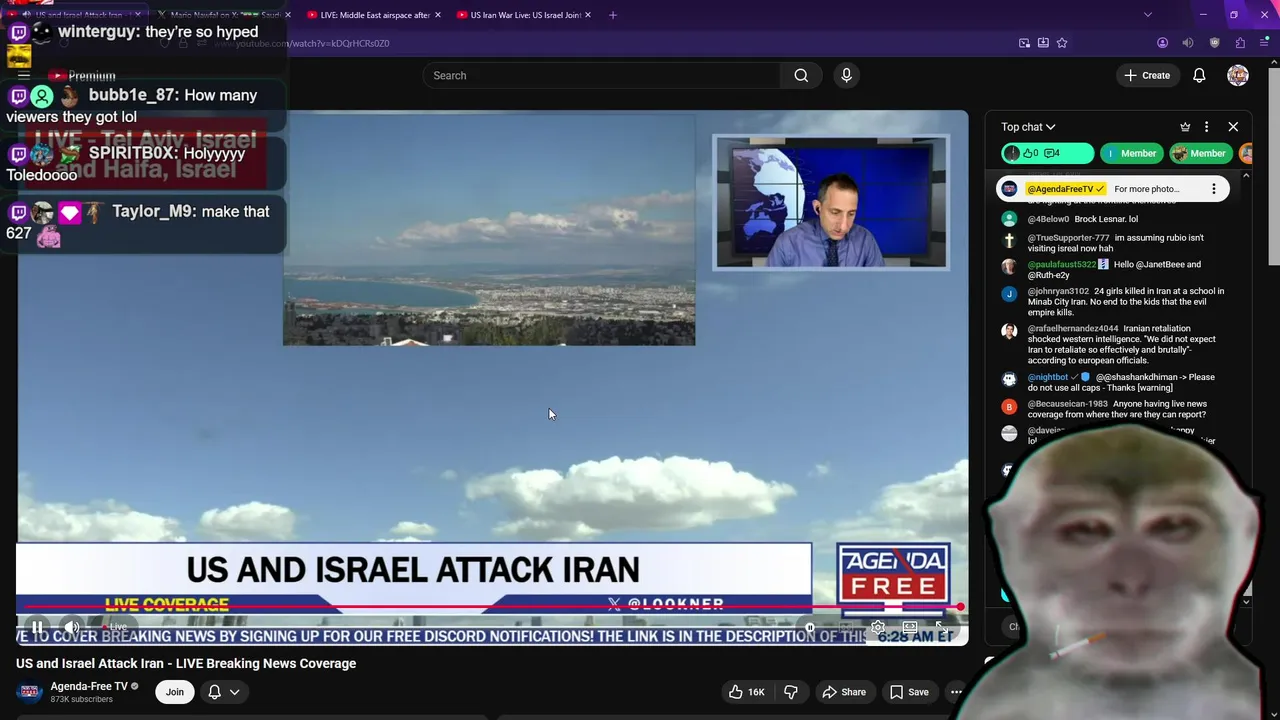The width and height of the screenshot is (1280, 720).
Task: Enter fullscreen on the video player
Action: click(940, 628)
